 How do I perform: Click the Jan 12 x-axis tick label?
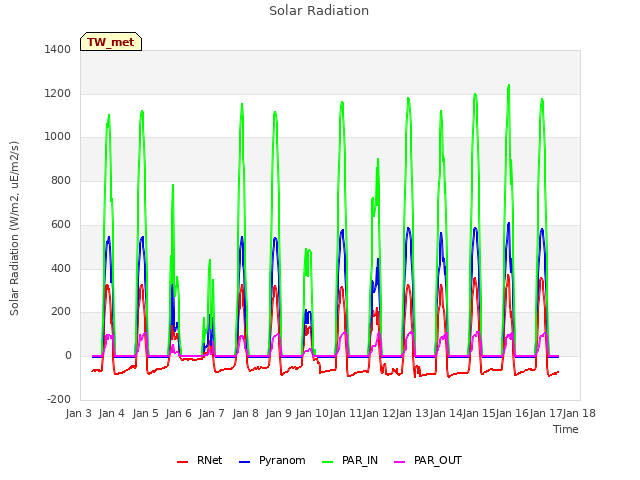379,413
